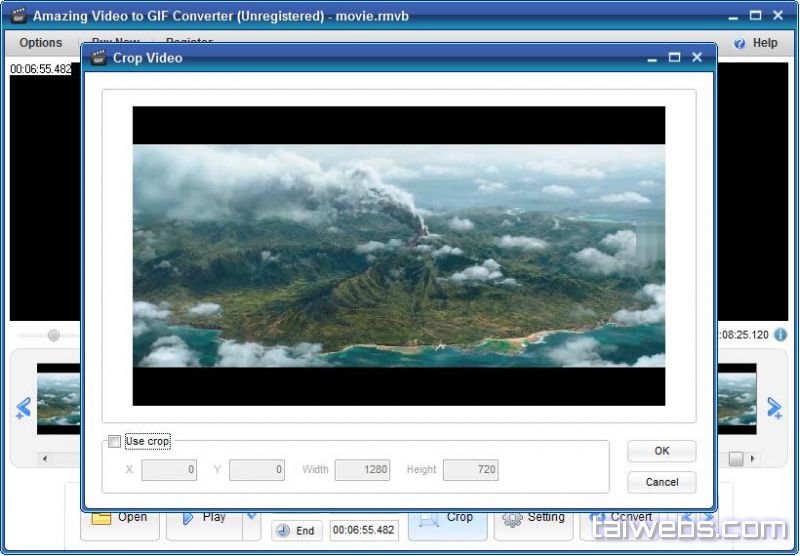
Task: Click the previous frame left arrow icon
Action: tap(23, 407)
